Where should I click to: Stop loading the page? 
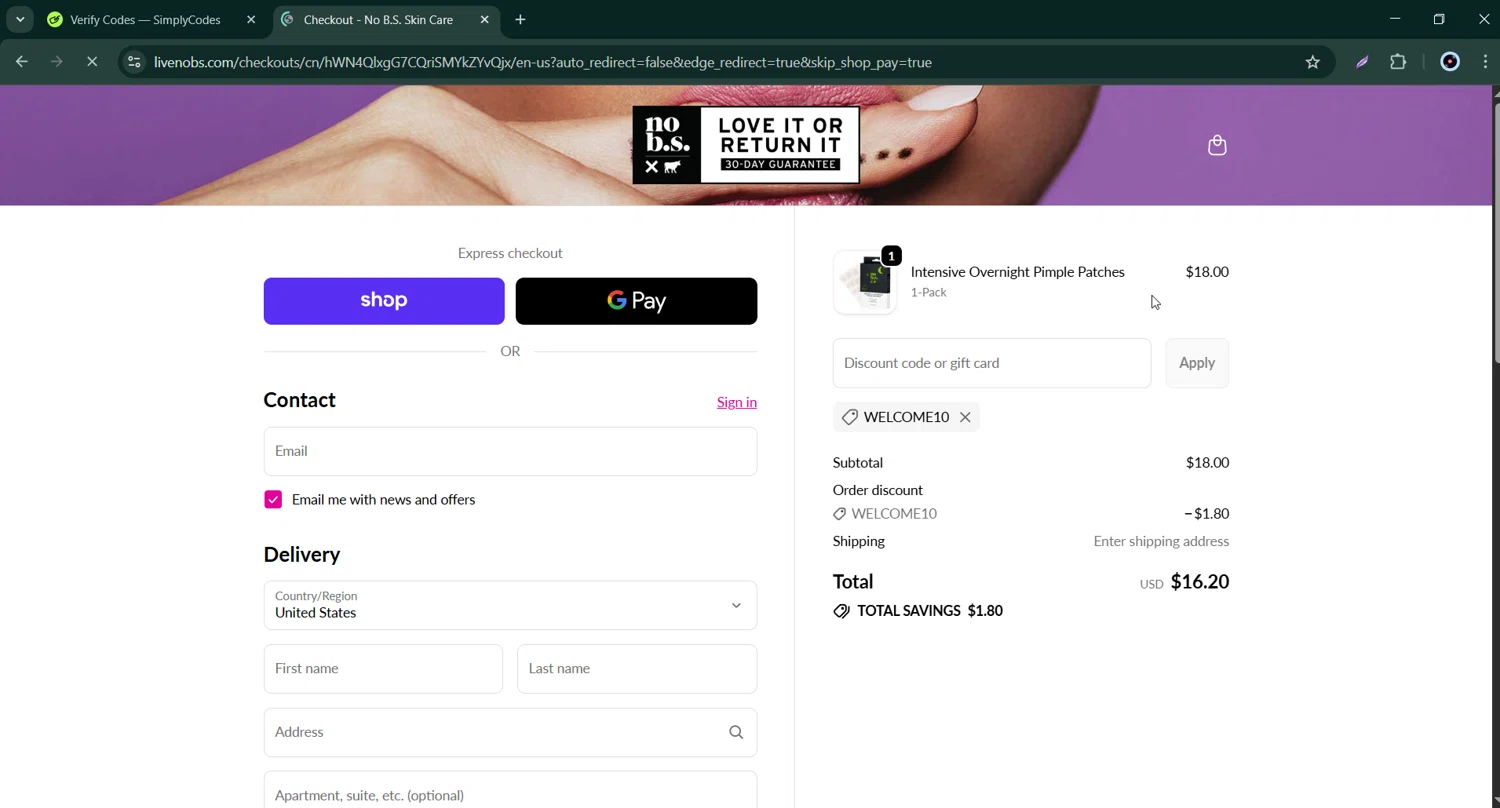92,62
